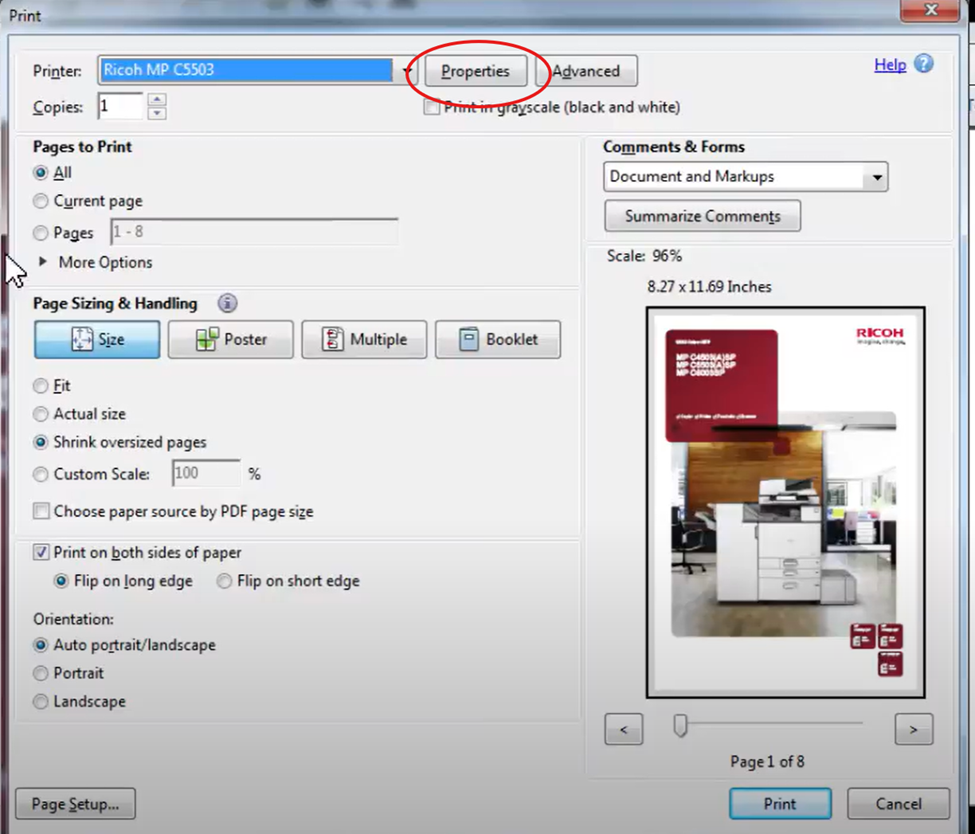
Task: Select Portrait orientation
Action: point(40,673)
